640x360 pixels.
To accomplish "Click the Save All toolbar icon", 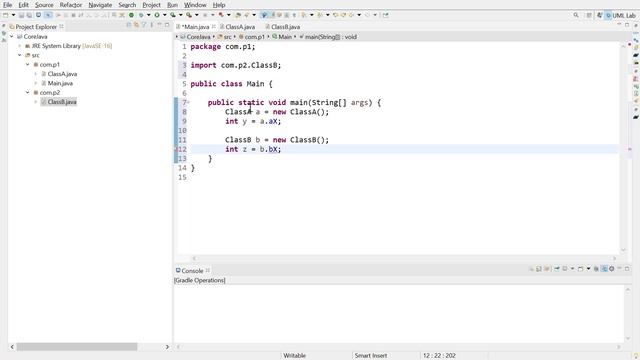I will (29, 15).
